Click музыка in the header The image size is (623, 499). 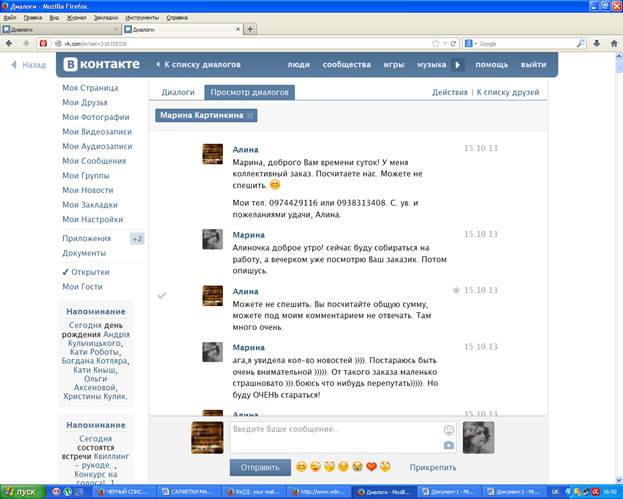431,64
